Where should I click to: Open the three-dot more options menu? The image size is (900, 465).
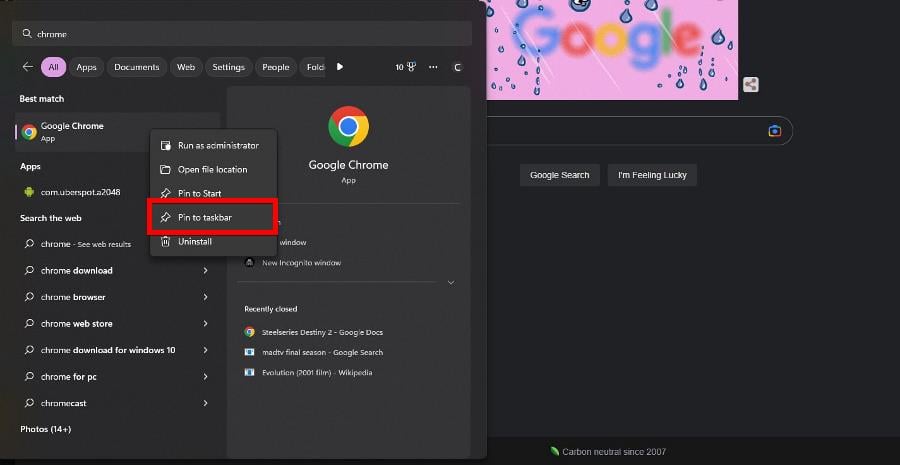click(433, 67)
